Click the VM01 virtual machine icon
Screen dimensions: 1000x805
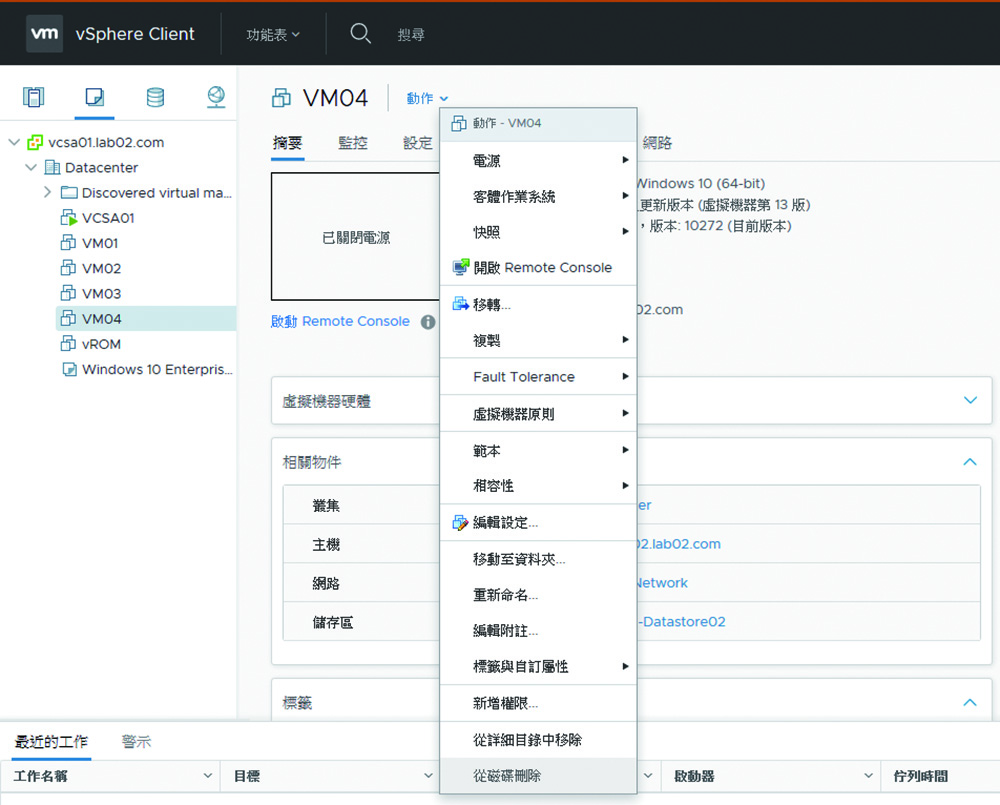click(x=68, y=243)
